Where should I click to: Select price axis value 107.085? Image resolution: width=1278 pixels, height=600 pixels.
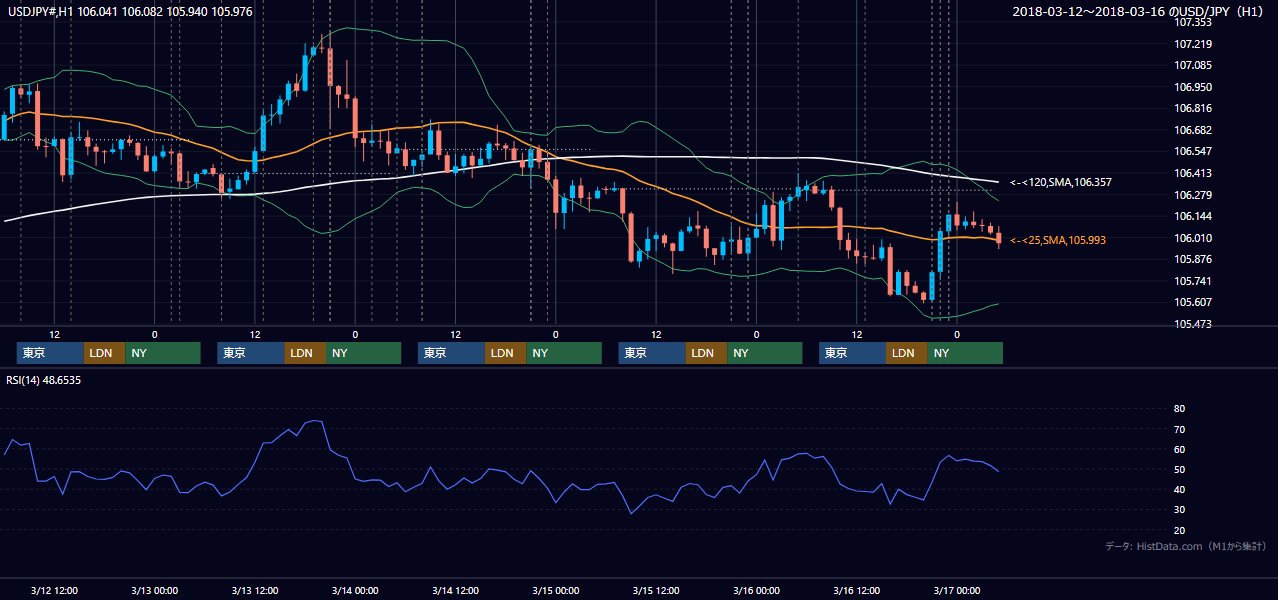(x=1193, y=65)
